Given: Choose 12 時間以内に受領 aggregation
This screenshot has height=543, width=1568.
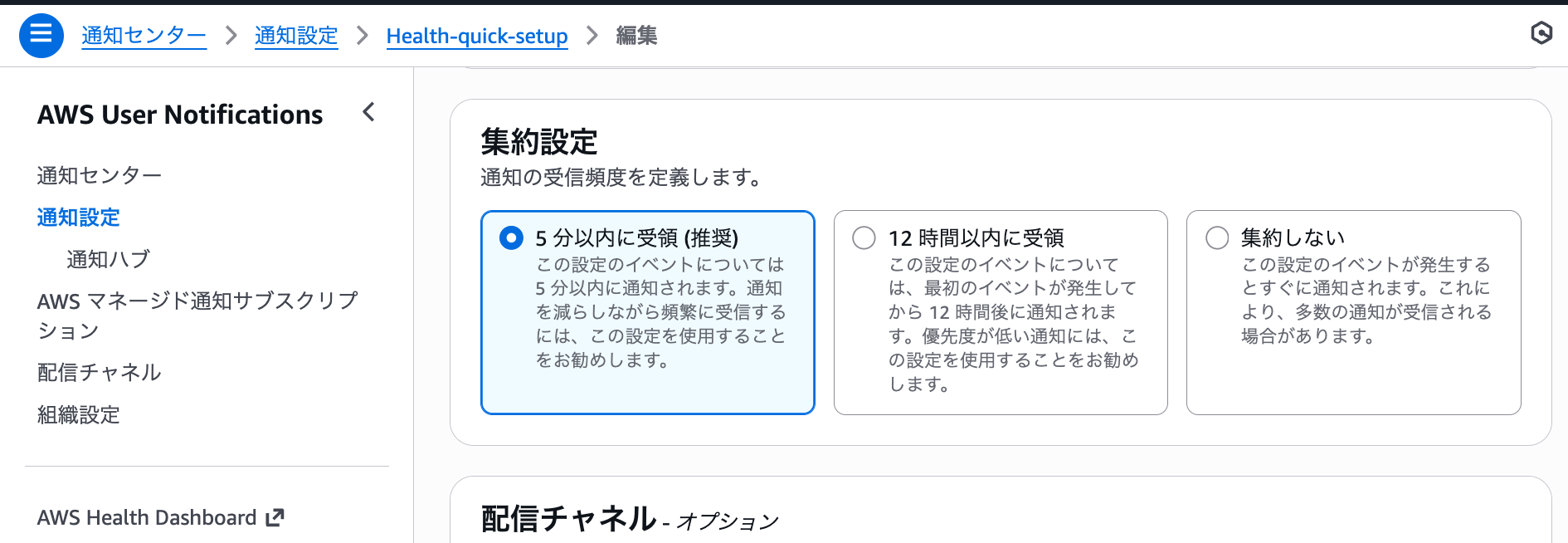Looking at the screenshot, I should point(863,238).
